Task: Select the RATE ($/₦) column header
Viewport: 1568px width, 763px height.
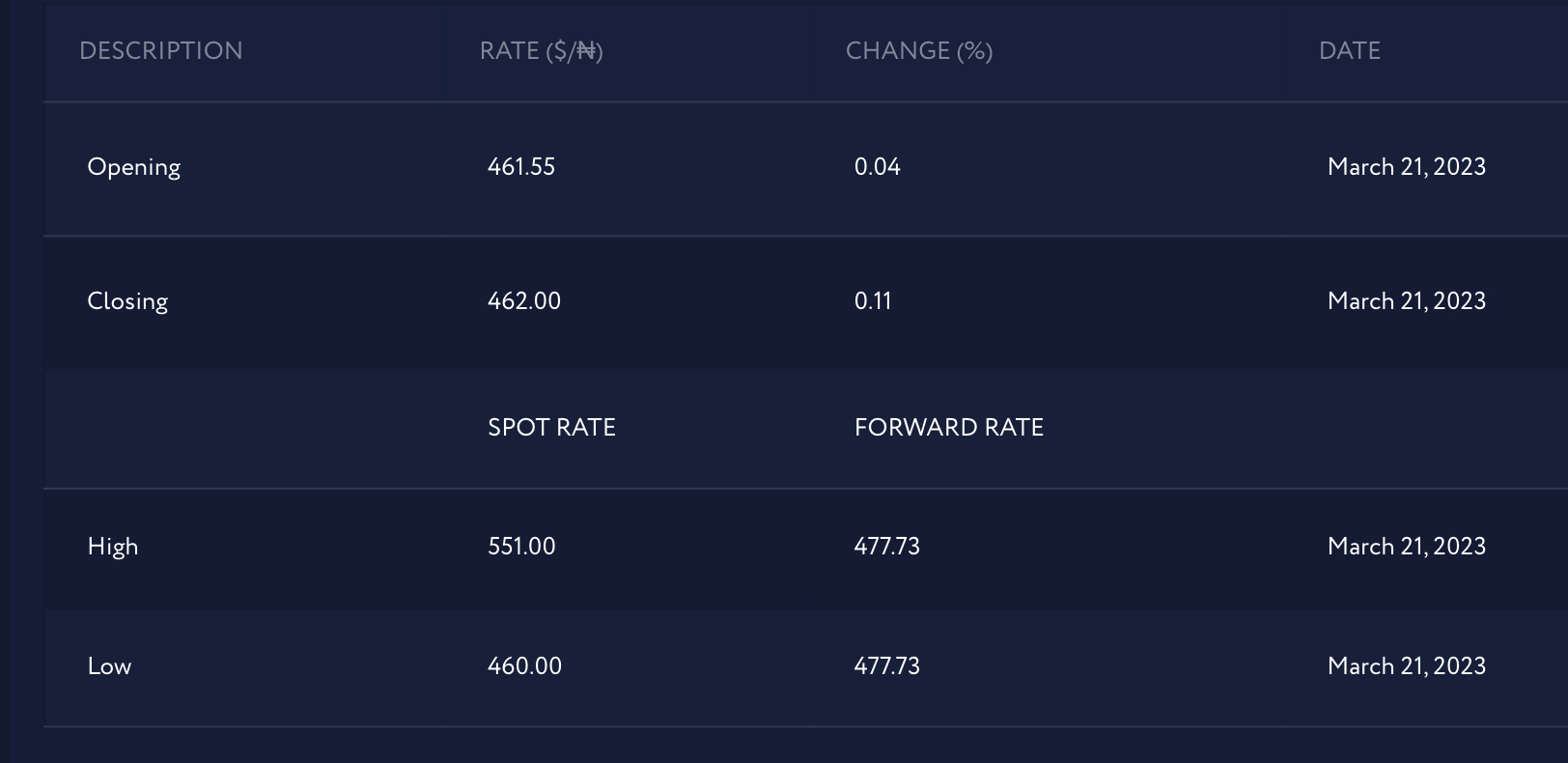Action: [541, 51]
